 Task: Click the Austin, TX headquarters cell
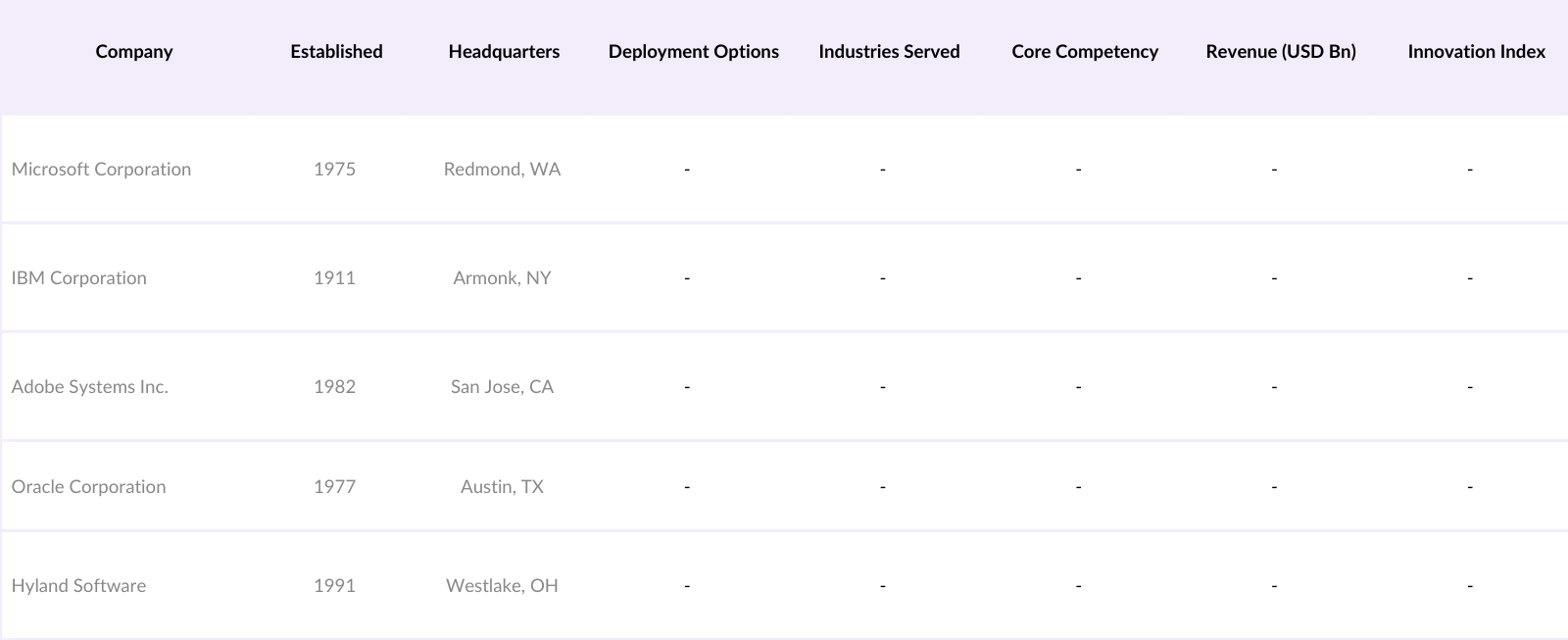pyautogui.click(x=502, y=487)
